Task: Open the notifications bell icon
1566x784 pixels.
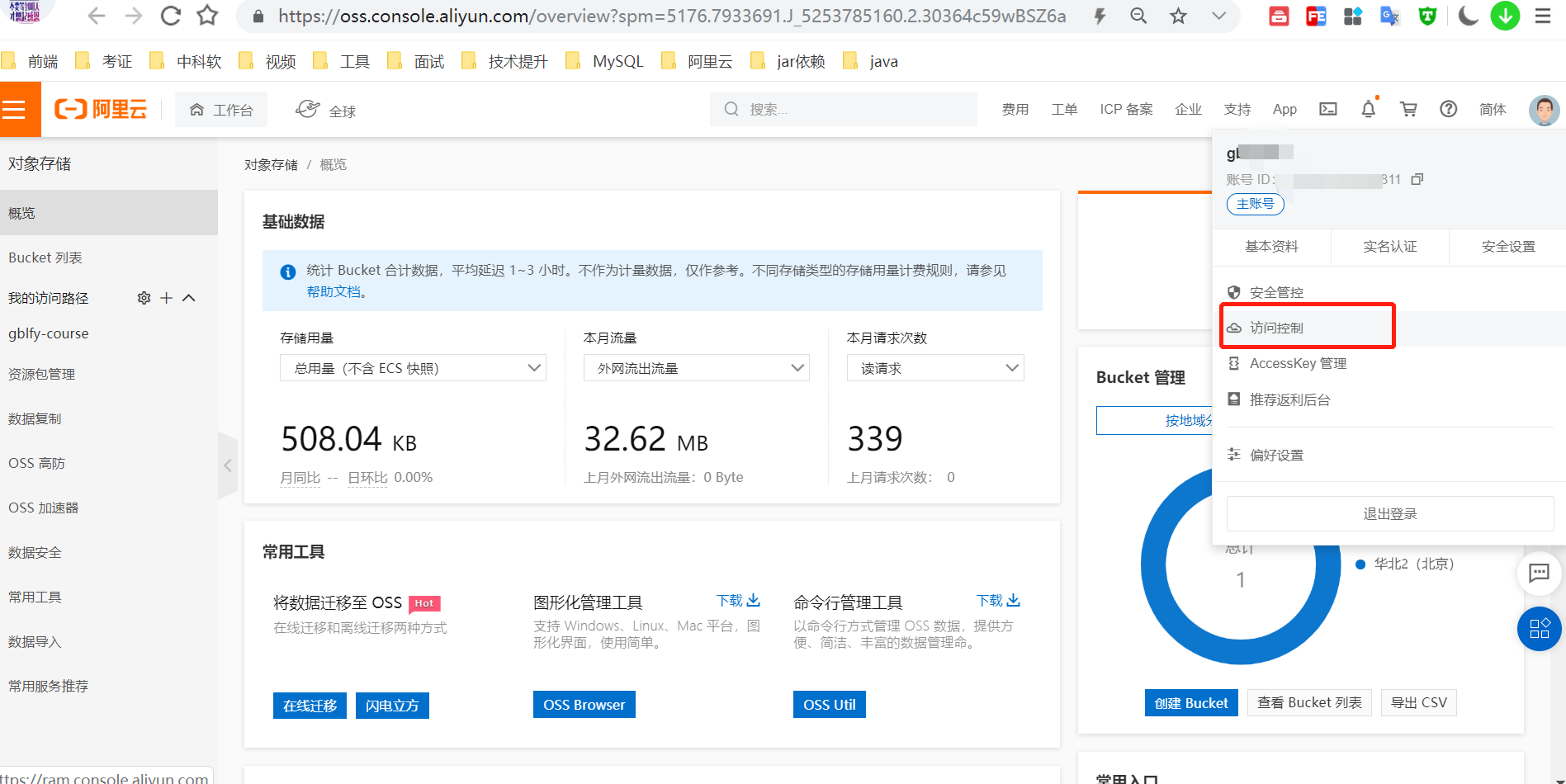Action: coord(1368,108)
